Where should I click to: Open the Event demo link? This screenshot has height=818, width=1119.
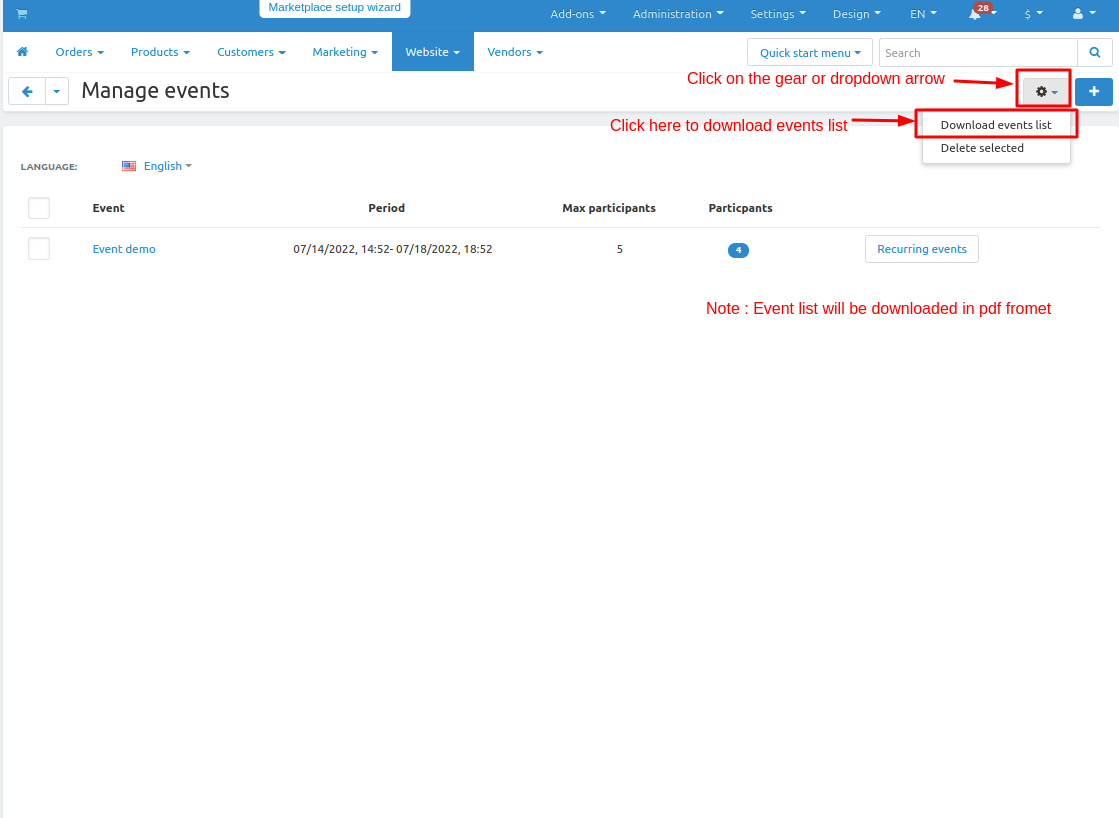tap(124, 249)
